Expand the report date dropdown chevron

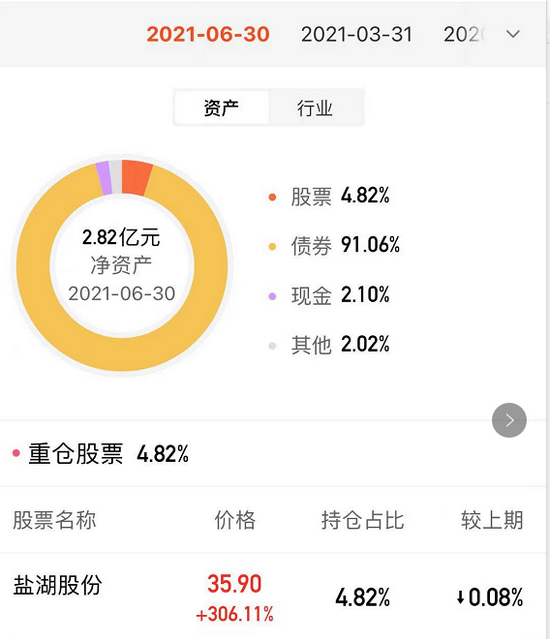(513, 34)
